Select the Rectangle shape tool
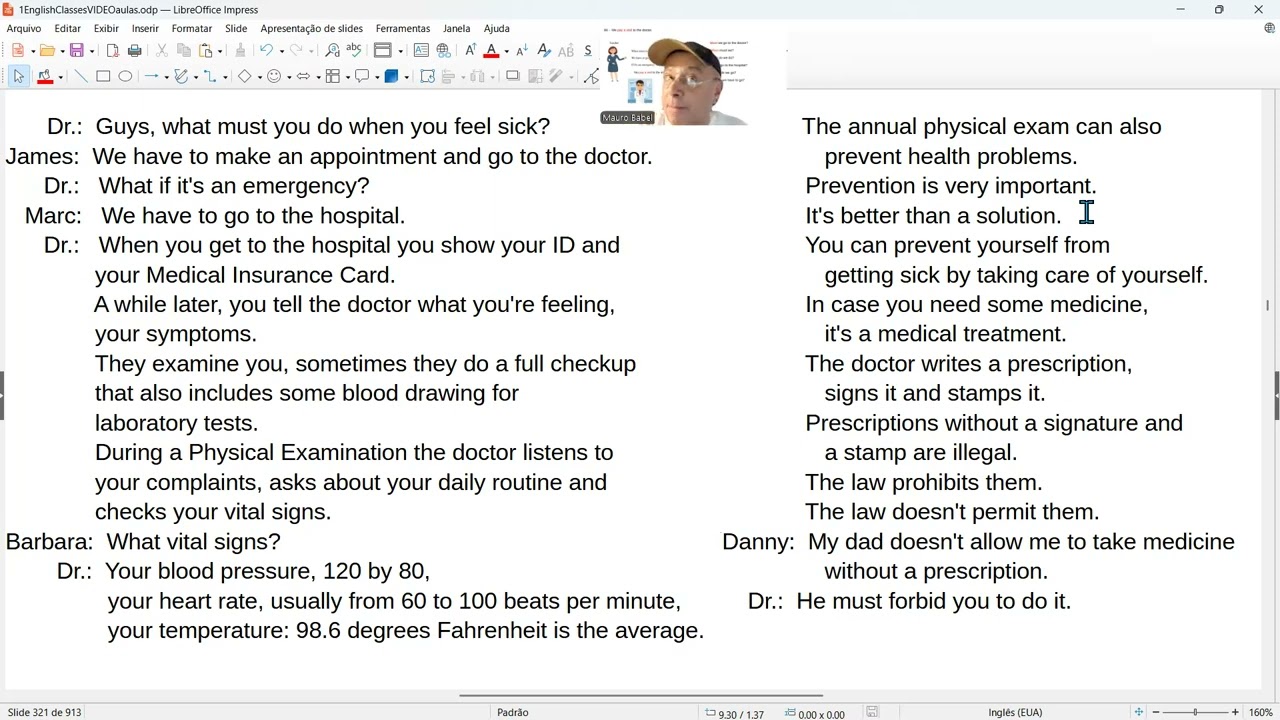The width and height of the screenshot is (1280, 720). pos(103,76)
